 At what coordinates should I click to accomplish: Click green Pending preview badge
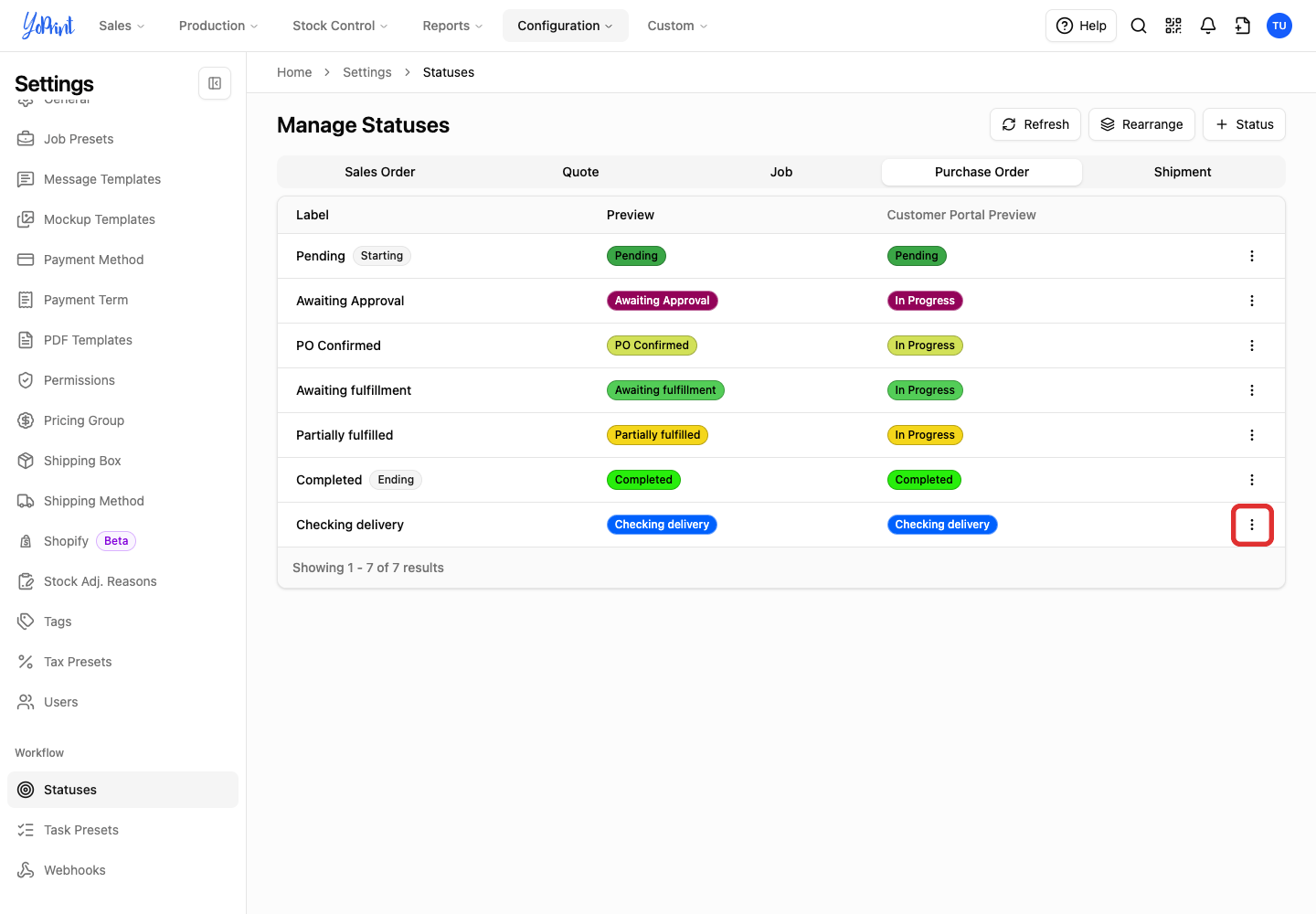tap(636, 256)
